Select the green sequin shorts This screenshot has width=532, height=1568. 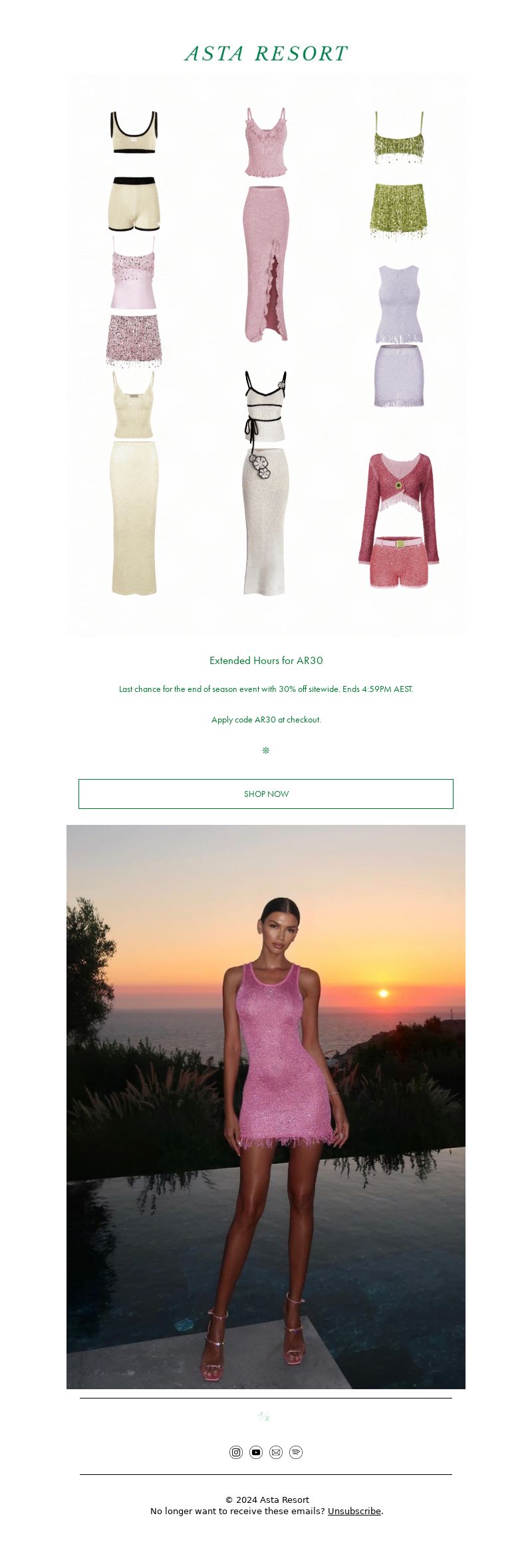pyautogui.click(x=398, y=211)
